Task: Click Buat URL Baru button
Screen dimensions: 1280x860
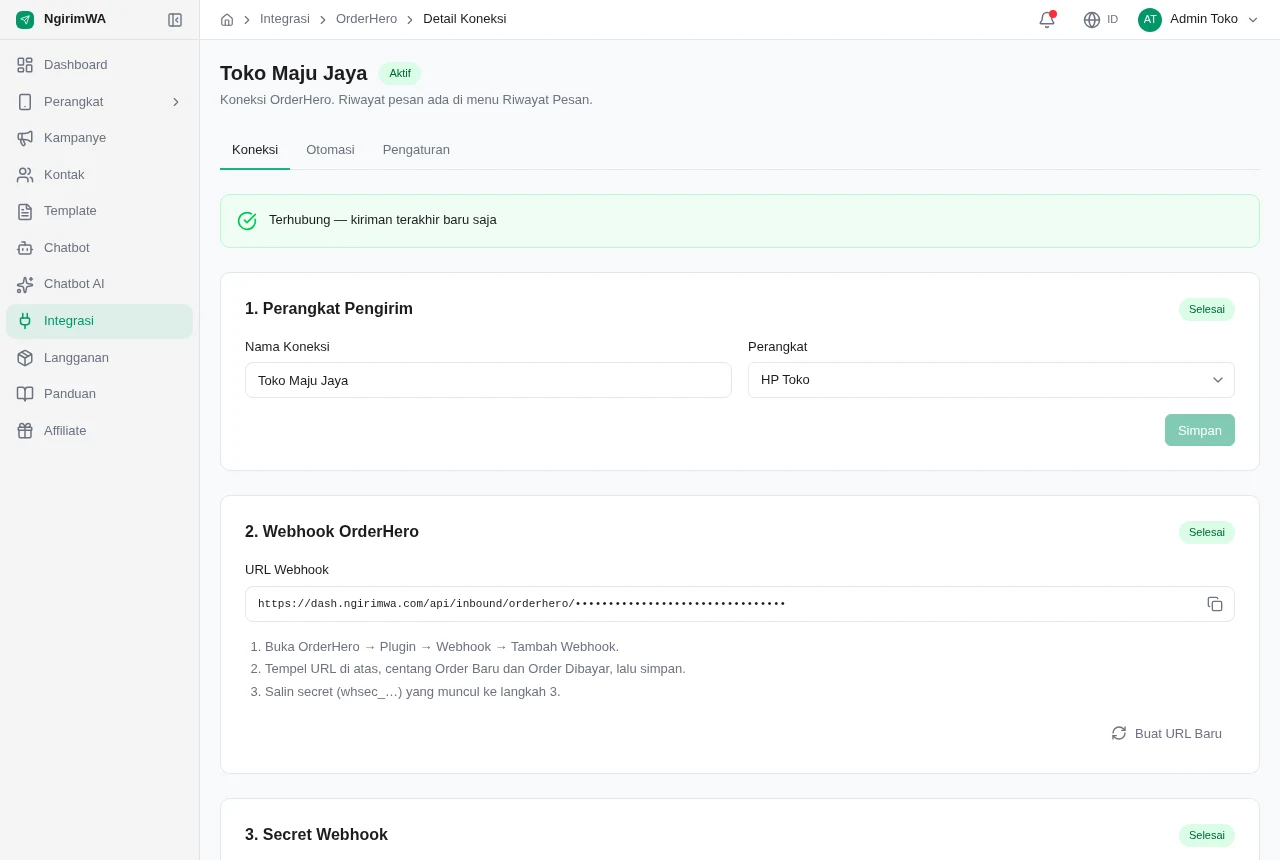Action: coord(1166,733)
